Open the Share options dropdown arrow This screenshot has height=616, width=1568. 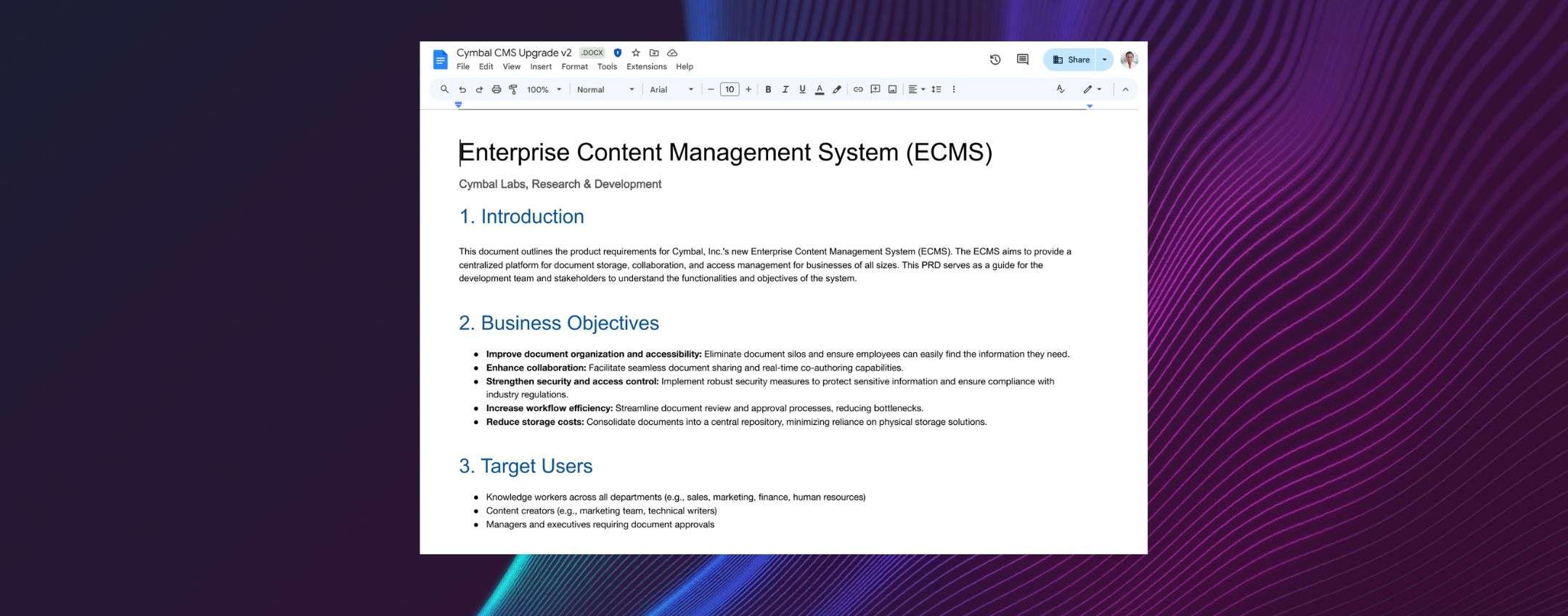1105,60
